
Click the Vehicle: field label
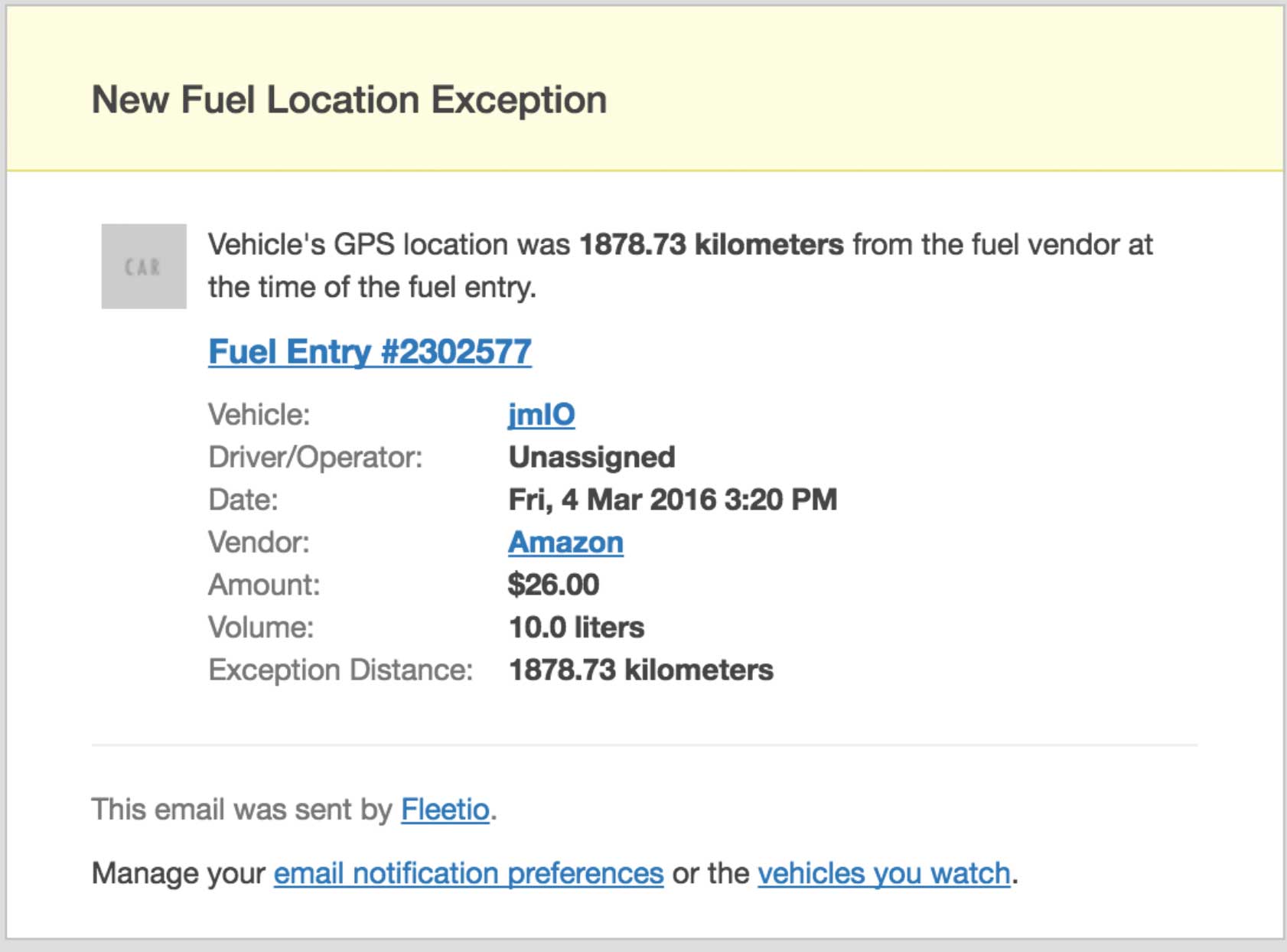(259, 415)
